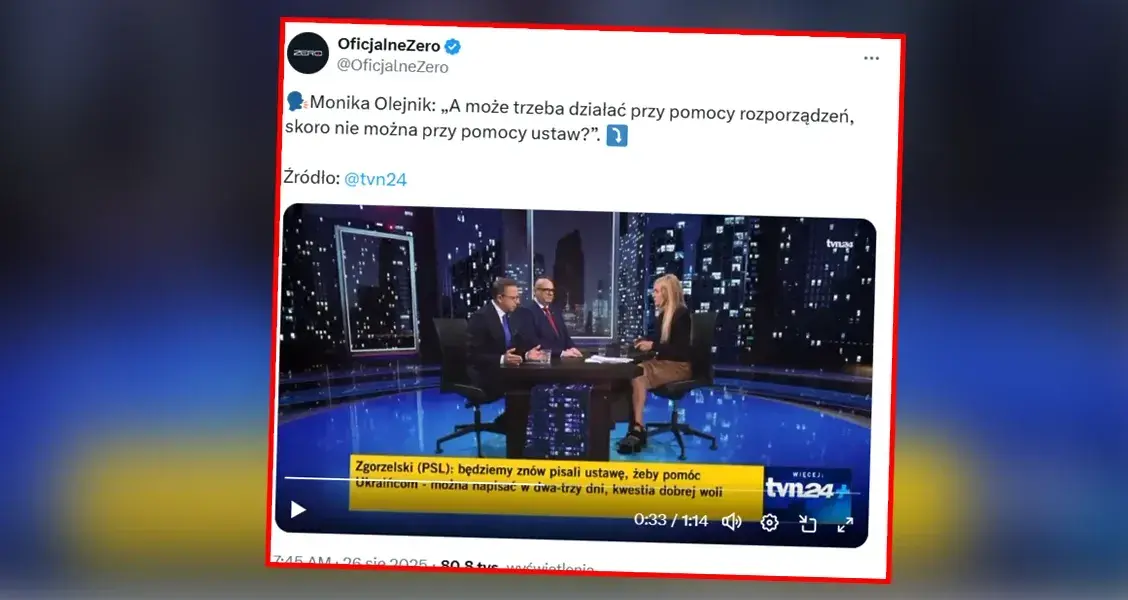Viewport: 1128px width, 600px height.
Task: Click the tvn24 watermark in the video's top corner
Action: point(839,244)
